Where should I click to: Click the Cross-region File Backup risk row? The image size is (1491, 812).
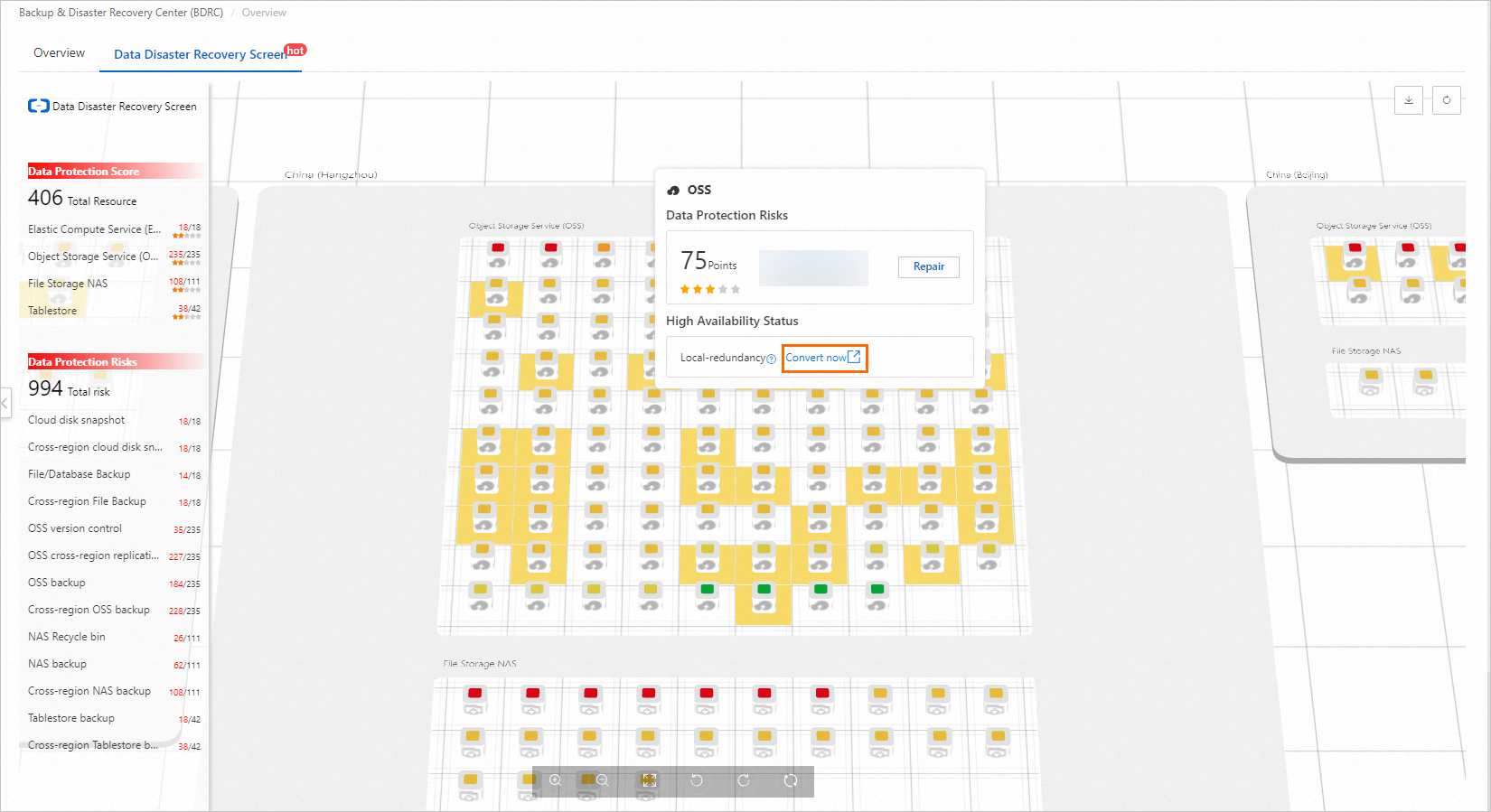(114, 502)
